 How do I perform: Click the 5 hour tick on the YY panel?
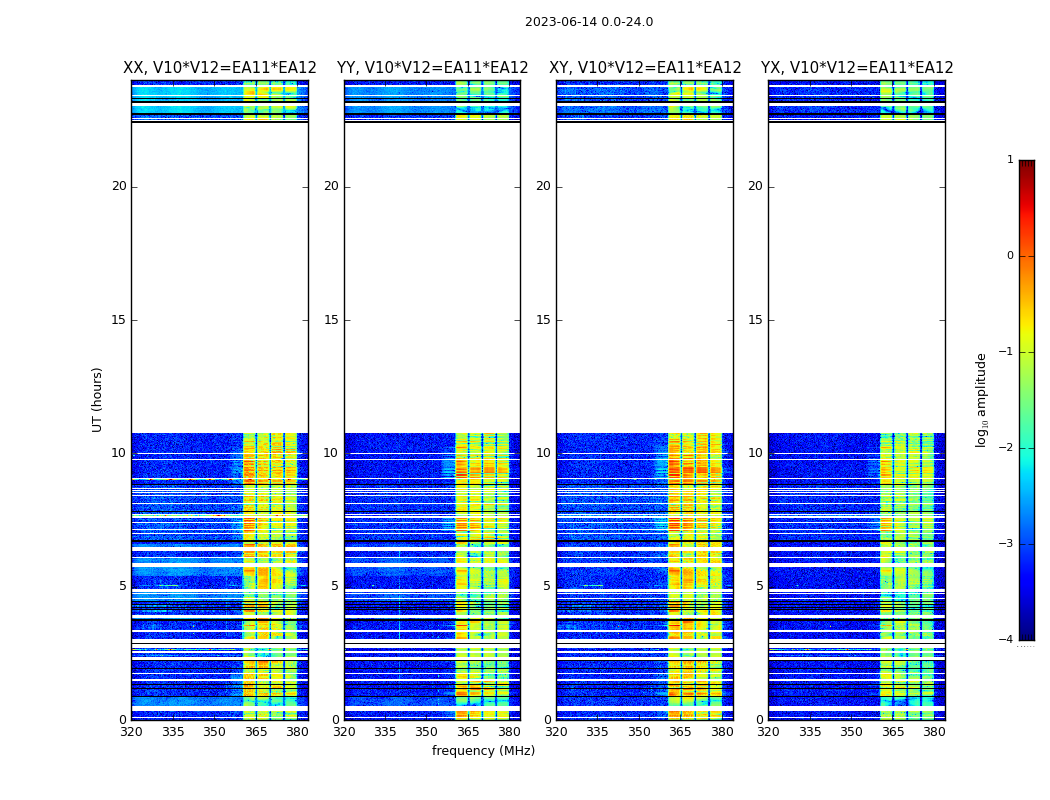(335, 586)
